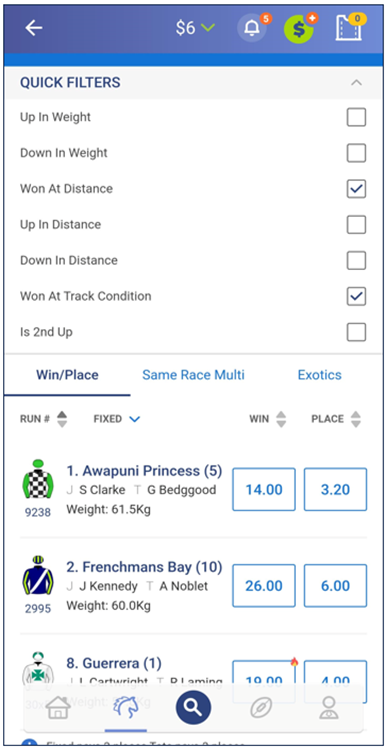This screenshot has width=386, height=747.
Task: Uncheck Won At Distance filter
Action: tap(356, 189)
